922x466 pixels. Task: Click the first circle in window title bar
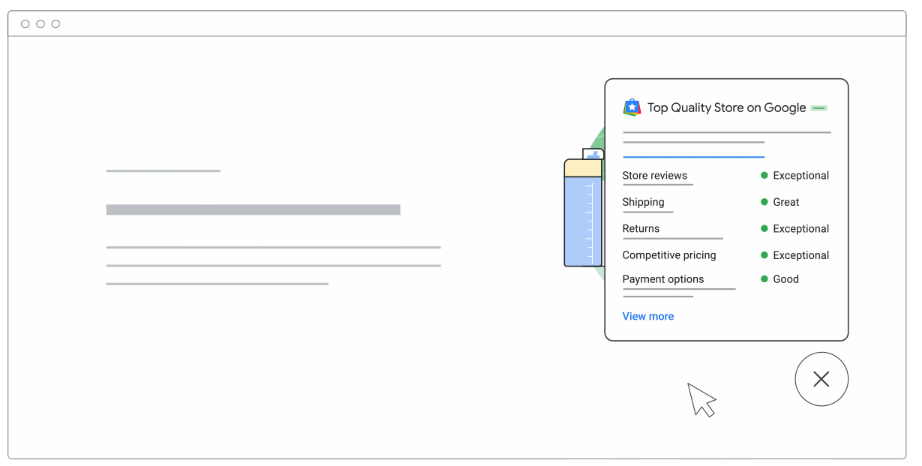coord(25,24)
